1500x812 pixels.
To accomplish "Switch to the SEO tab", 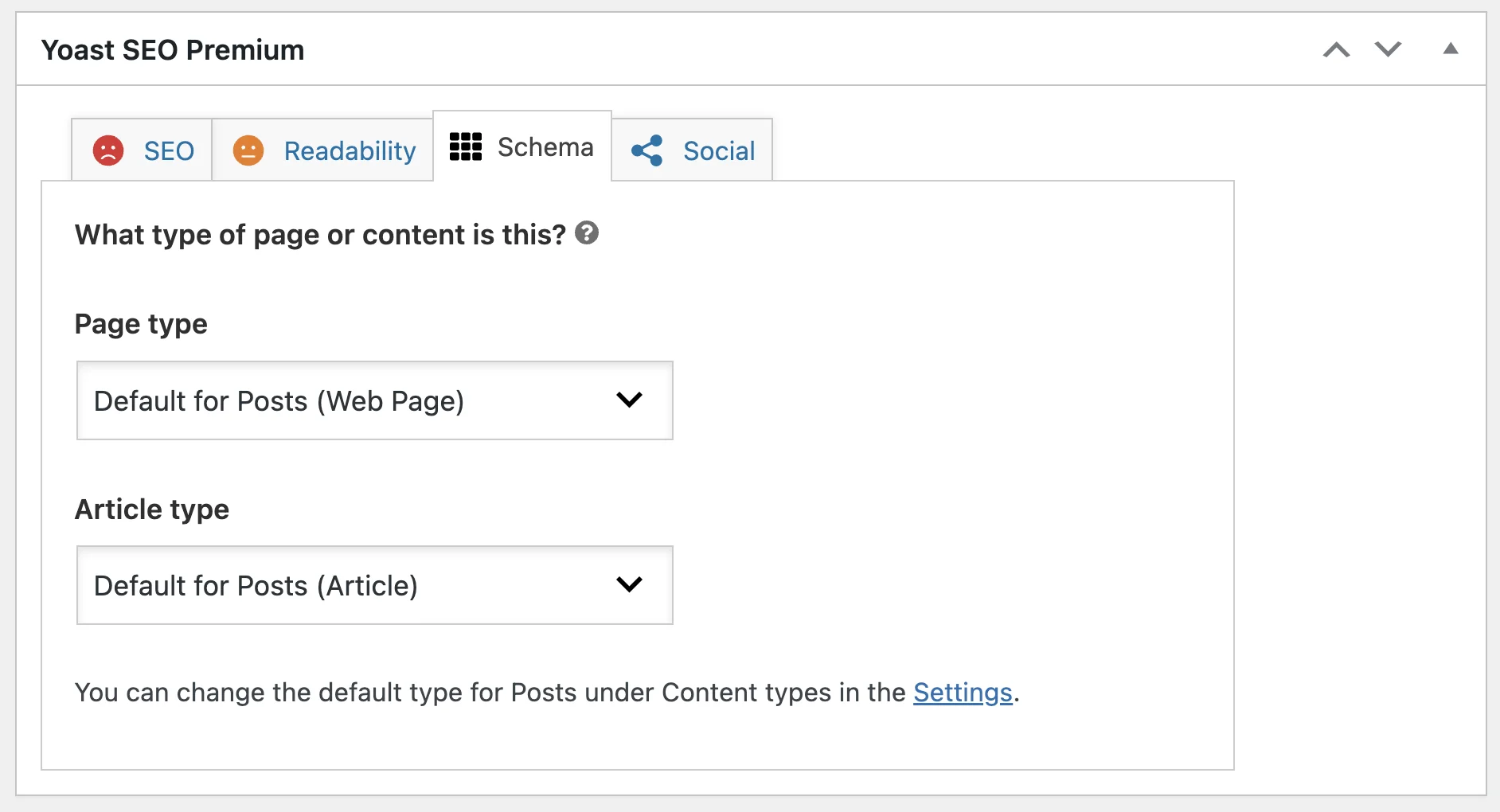I will click(142, 150).
